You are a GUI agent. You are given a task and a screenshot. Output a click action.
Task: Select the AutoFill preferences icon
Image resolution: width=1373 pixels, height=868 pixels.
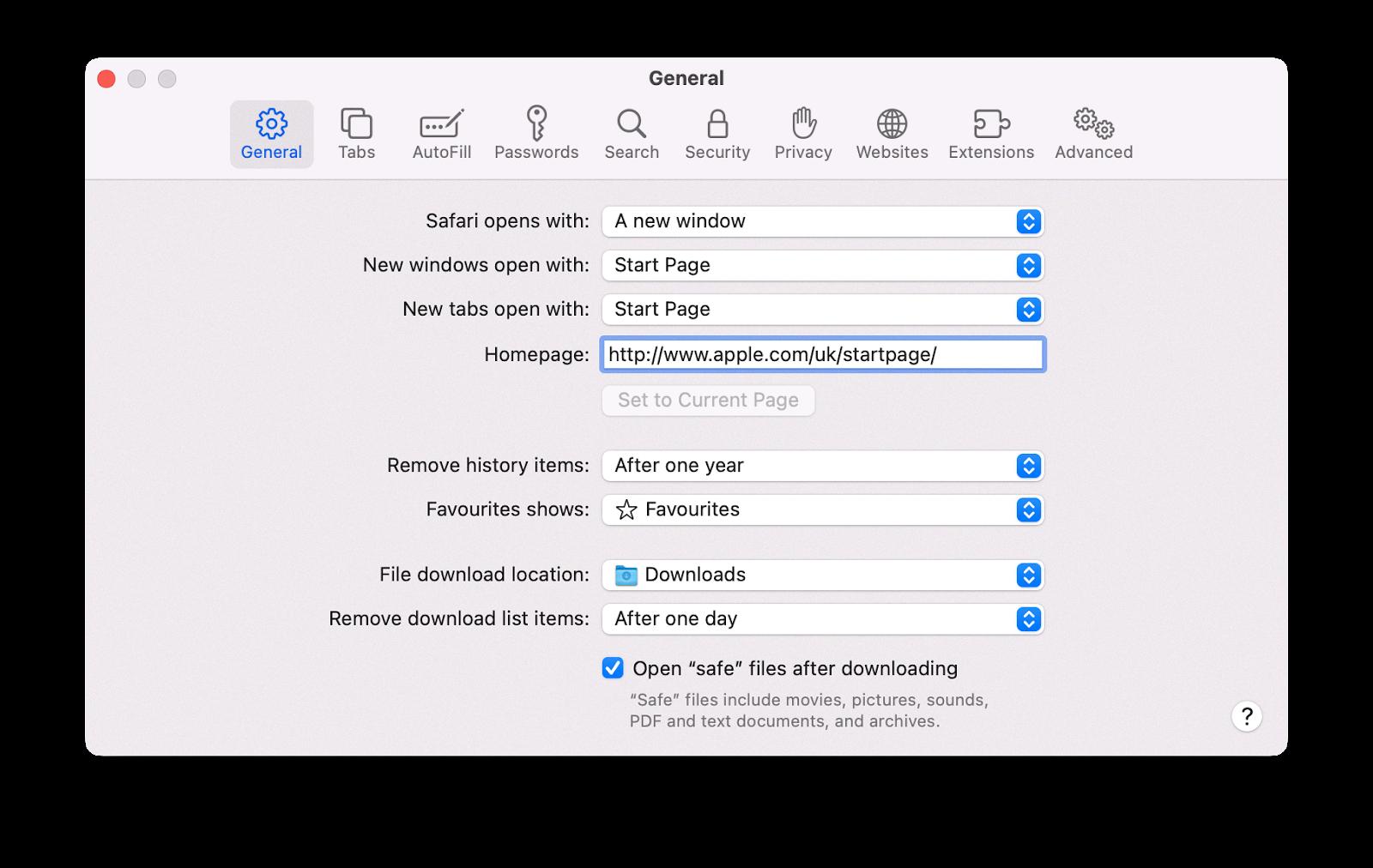441,133
